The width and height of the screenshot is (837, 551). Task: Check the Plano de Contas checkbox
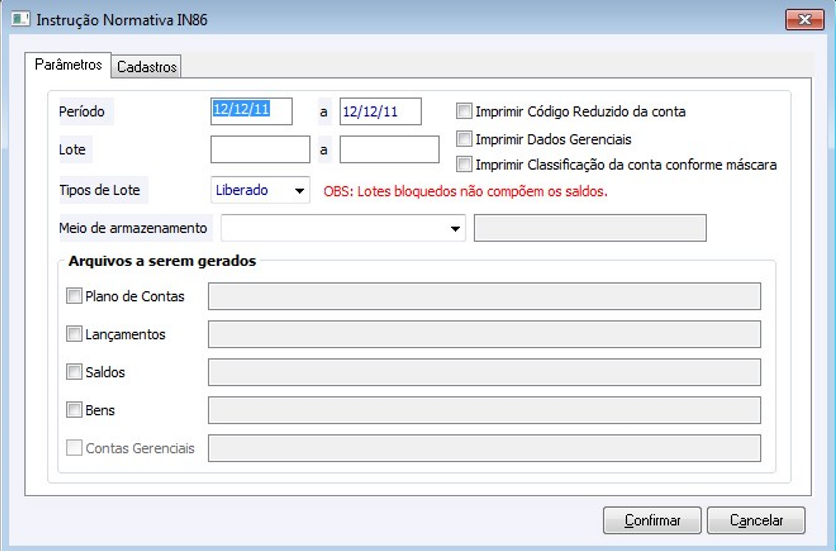[x=74, y=296]
